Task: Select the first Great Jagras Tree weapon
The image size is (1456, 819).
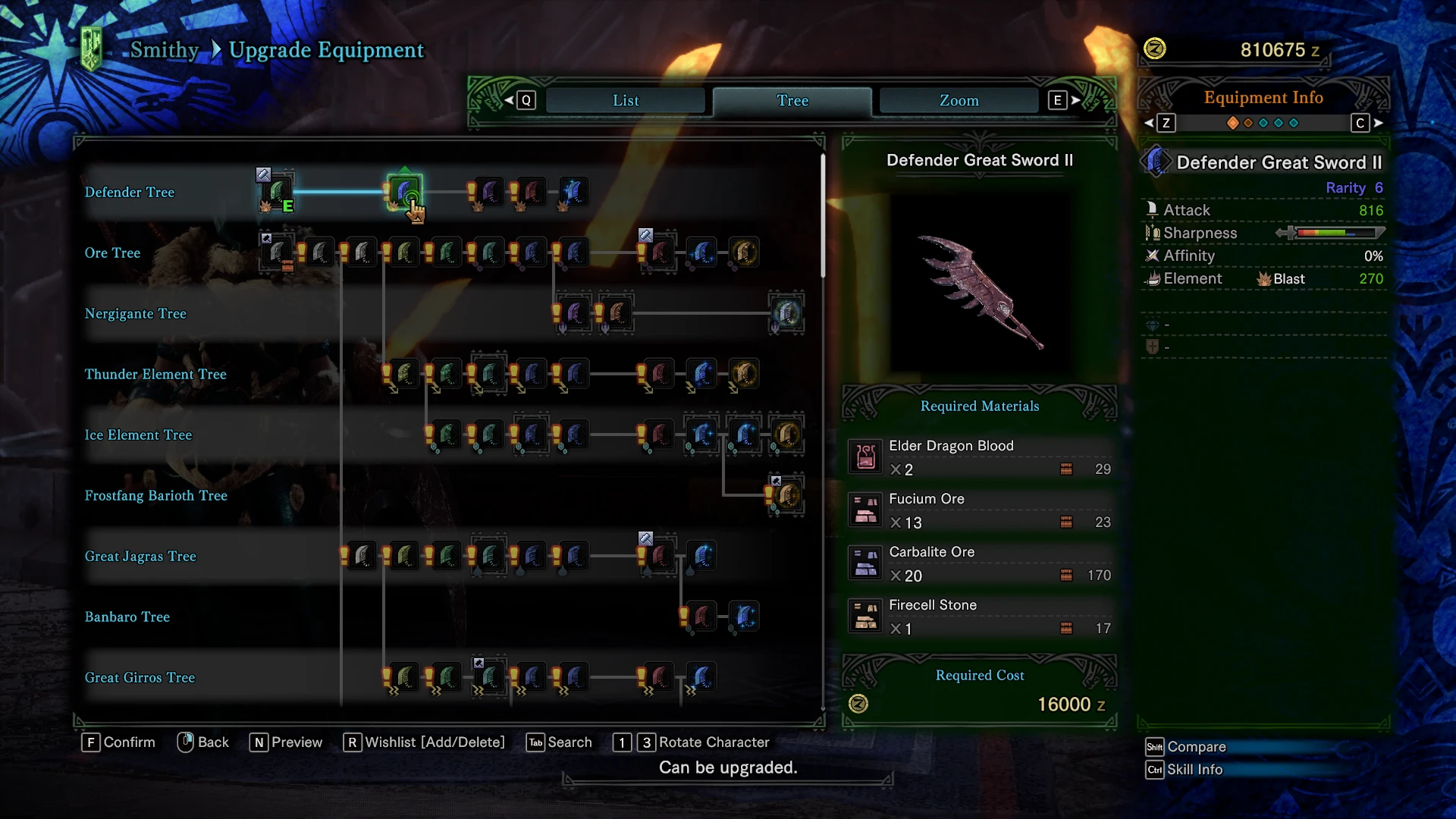Action: (x=362, y=556)
